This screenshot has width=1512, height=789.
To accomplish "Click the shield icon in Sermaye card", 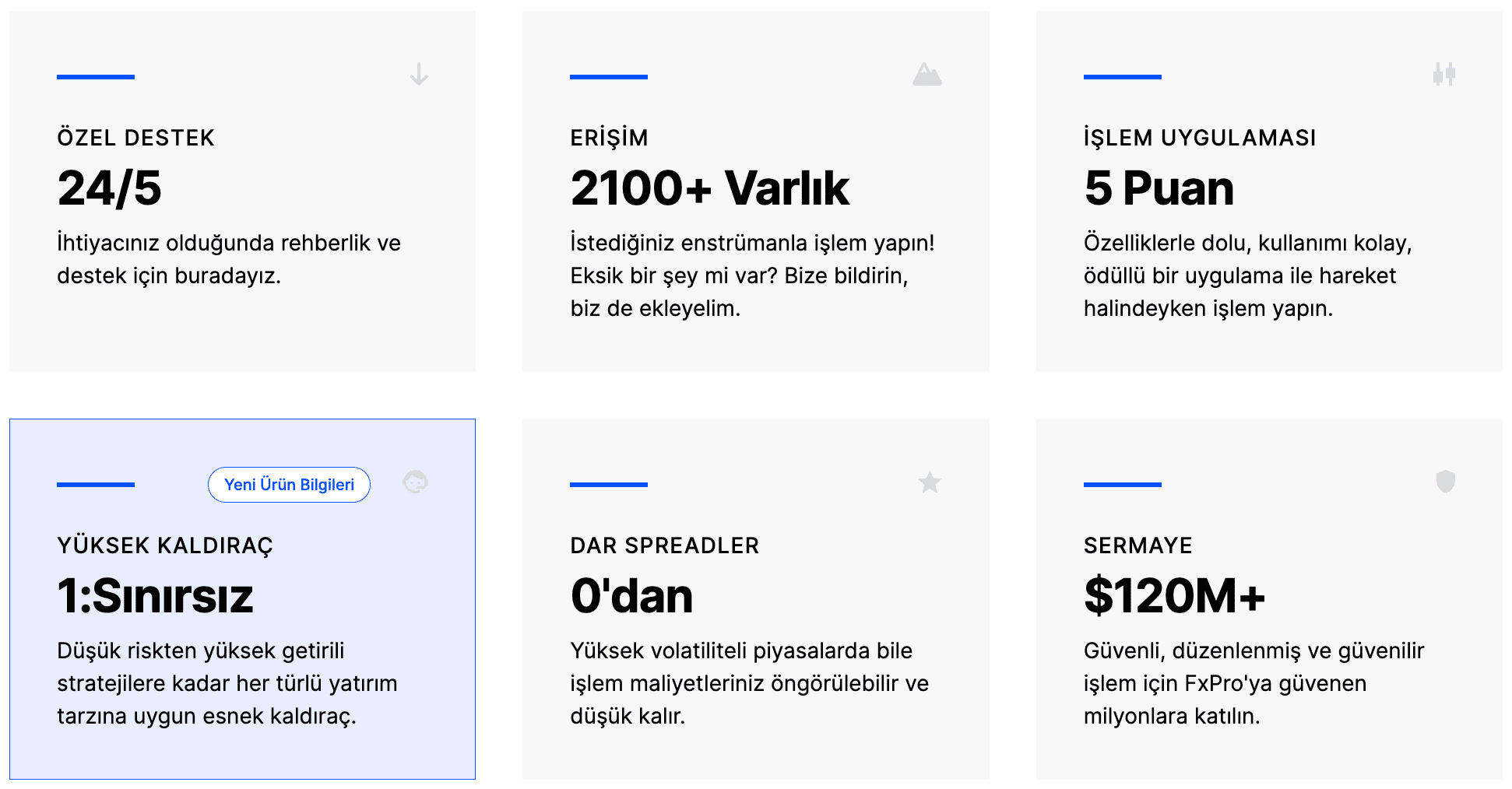I will (x=1446, y=482).
